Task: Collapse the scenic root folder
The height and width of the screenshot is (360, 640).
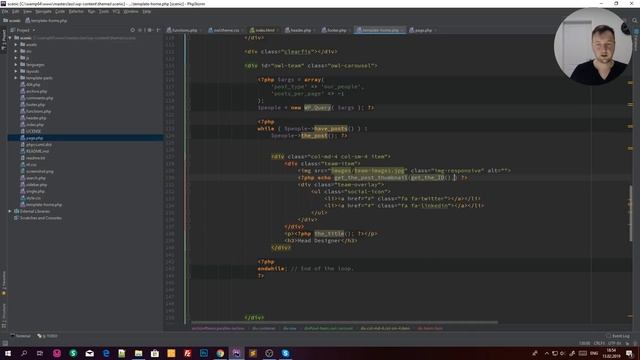Action: click(10, 38)
